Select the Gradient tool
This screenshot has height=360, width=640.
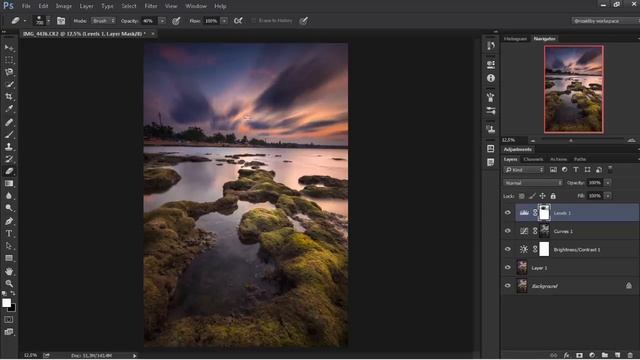9,183
